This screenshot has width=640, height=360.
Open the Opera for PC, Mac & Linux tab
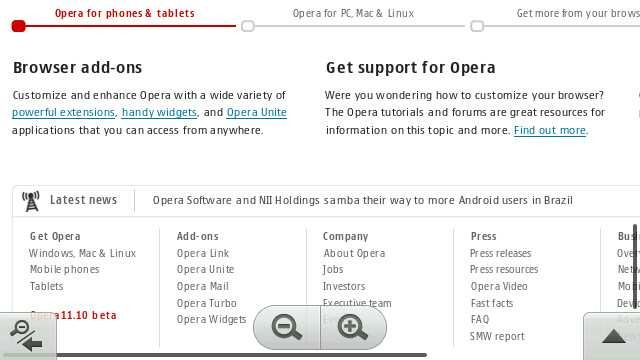(x=353, y=13)
